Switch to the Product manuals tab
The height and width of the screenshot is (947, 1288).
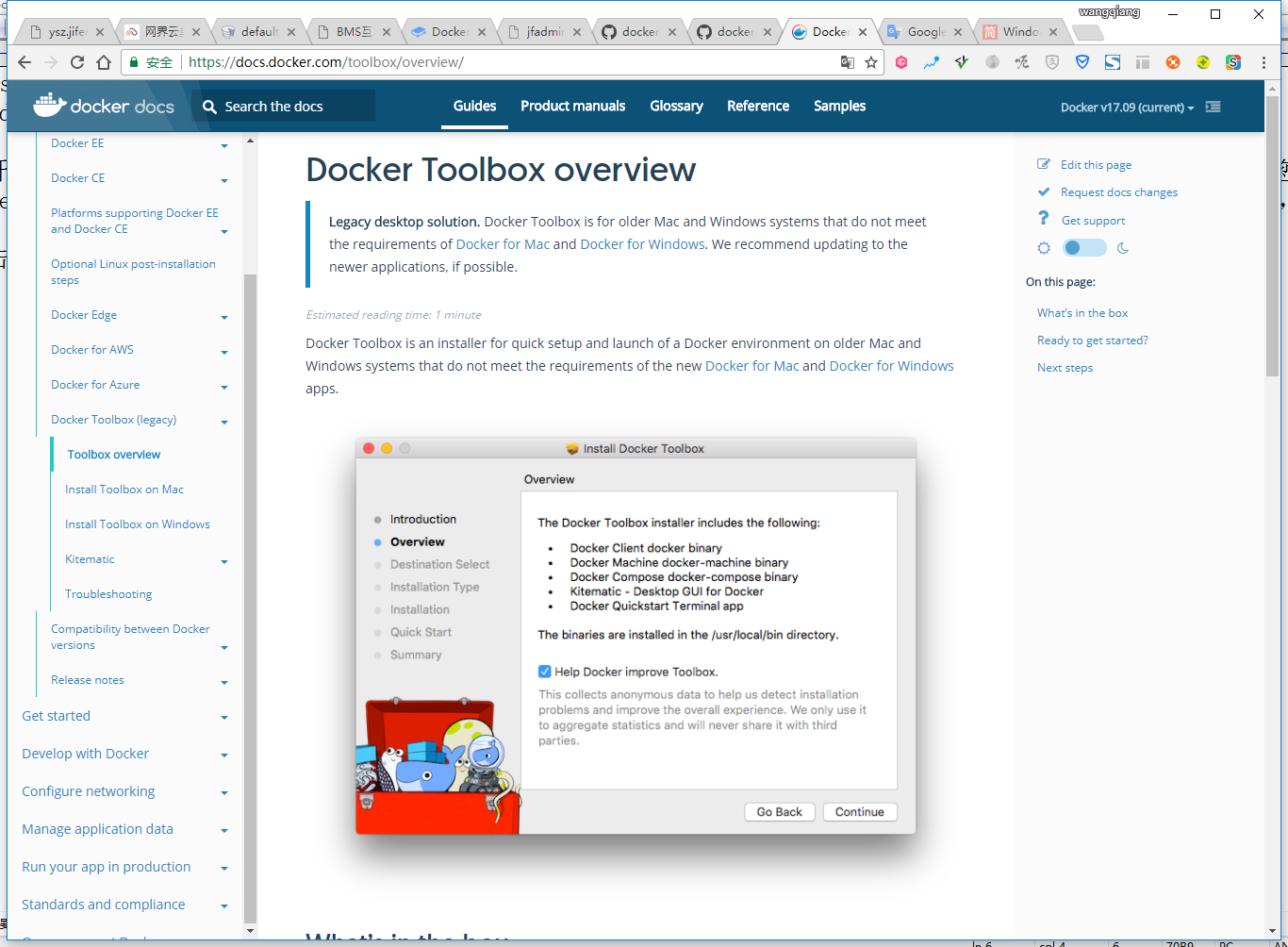[572, 106]
